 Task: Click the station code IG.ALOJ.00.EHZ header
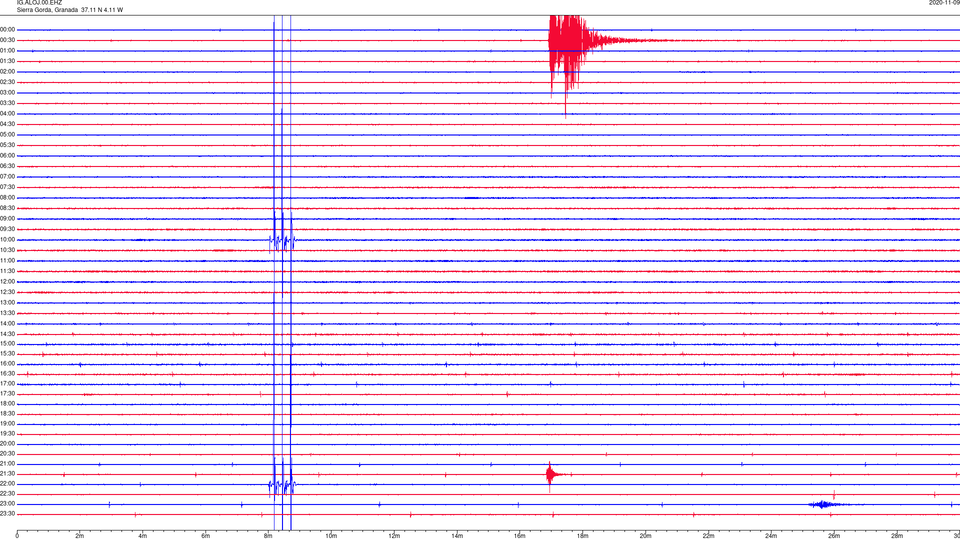tap(39, 2)
